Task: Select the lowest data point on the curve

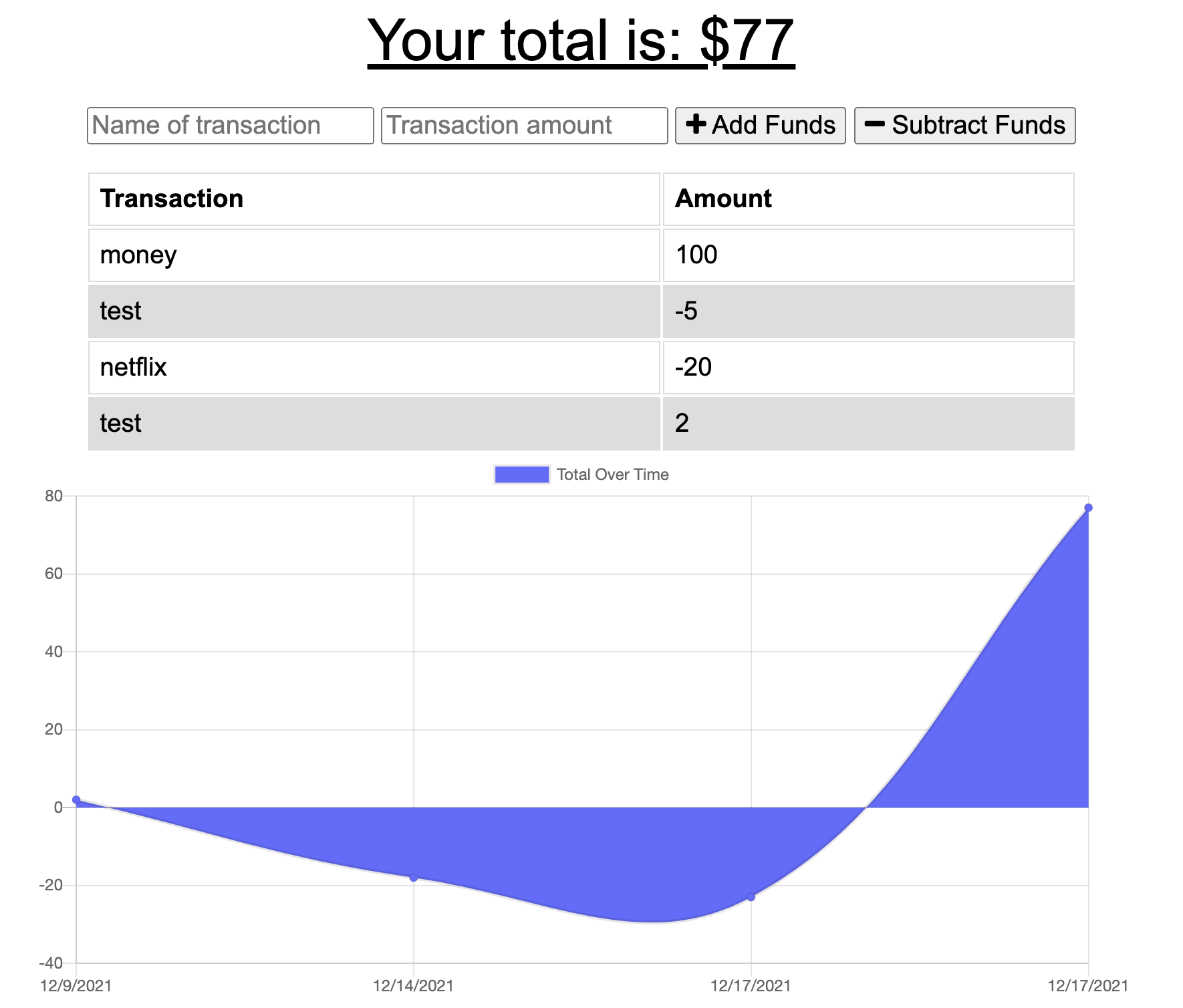Action: 751,896
